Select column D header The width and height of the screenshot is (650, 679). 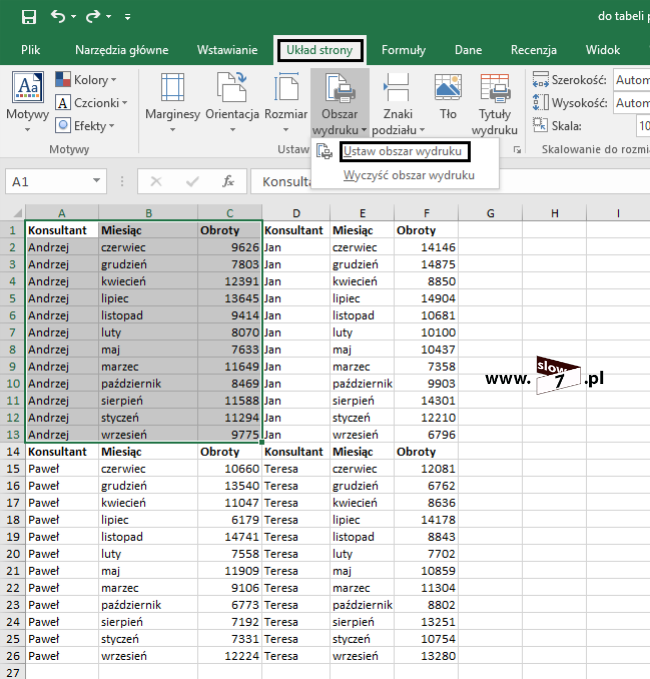click(x=296, y=213)
